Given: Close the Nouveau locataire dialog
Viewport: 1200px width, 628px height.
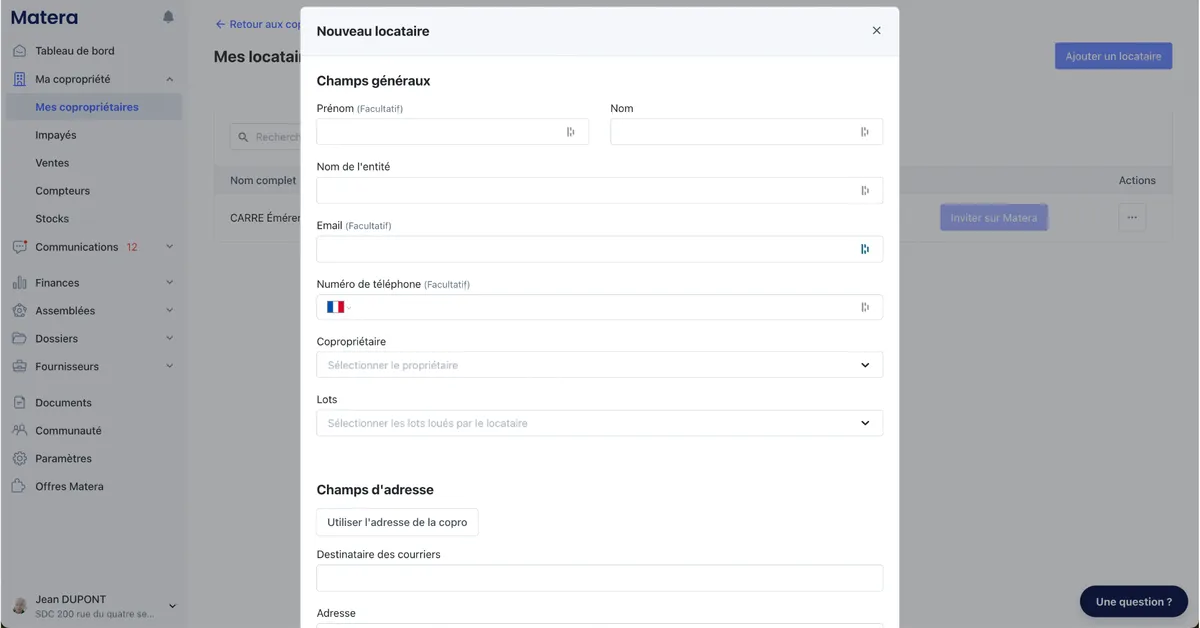Looking at the screenshot, I should (x=876, y=31).
